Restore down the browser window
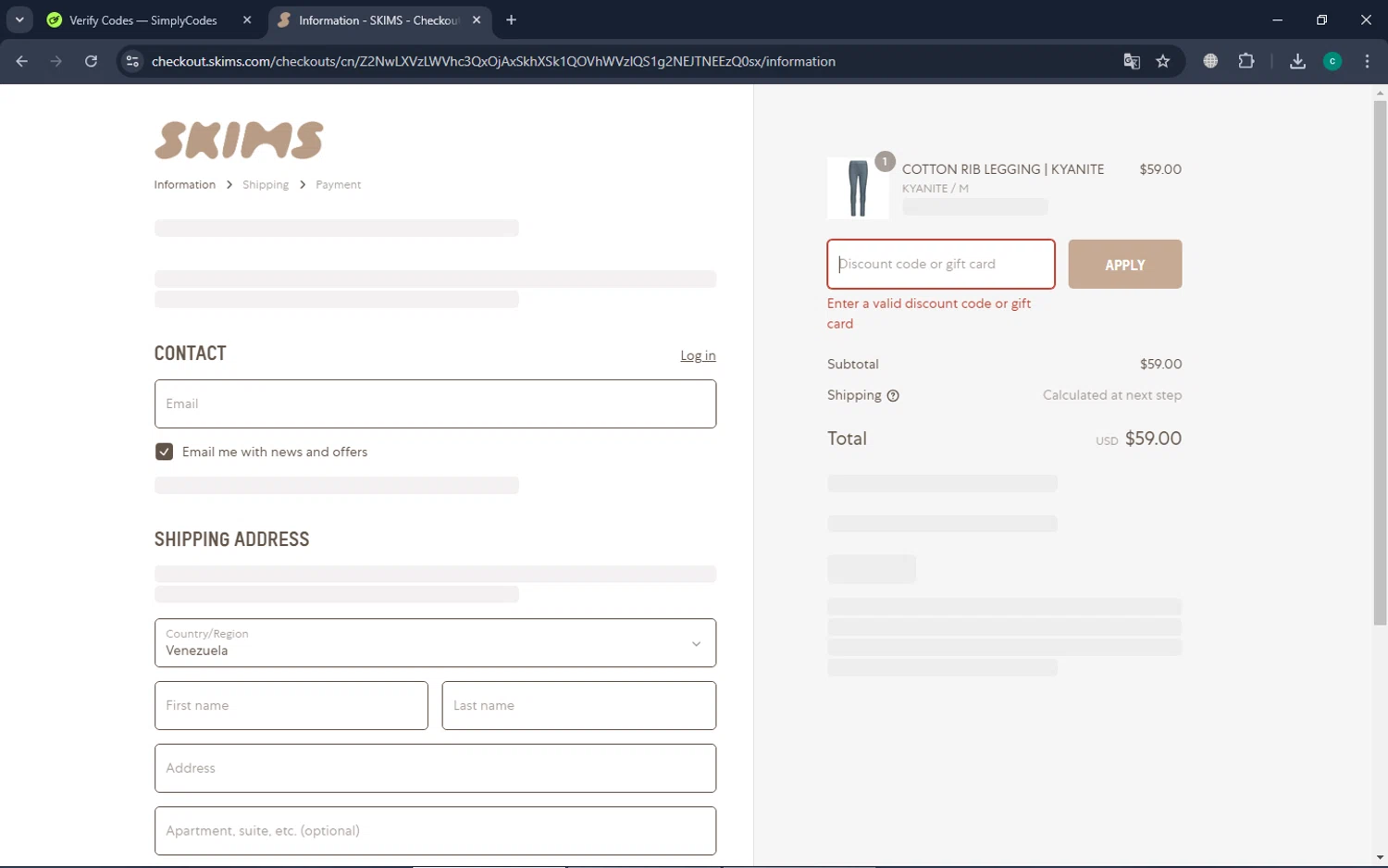The image size is (1388, 868). (x=1321, y=19)
